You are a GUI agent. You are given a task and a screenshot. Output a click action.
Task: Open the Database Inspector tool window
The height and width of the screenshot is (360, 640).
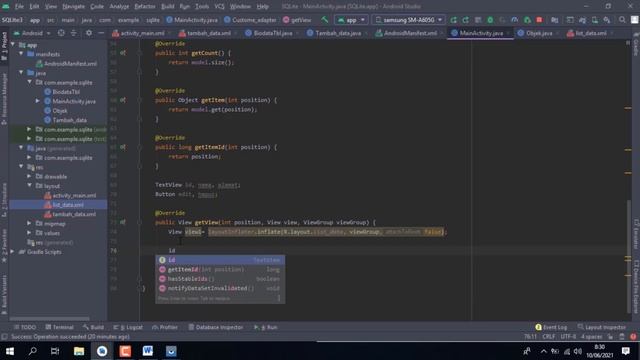pyautogui.click(x=216, y=327)
